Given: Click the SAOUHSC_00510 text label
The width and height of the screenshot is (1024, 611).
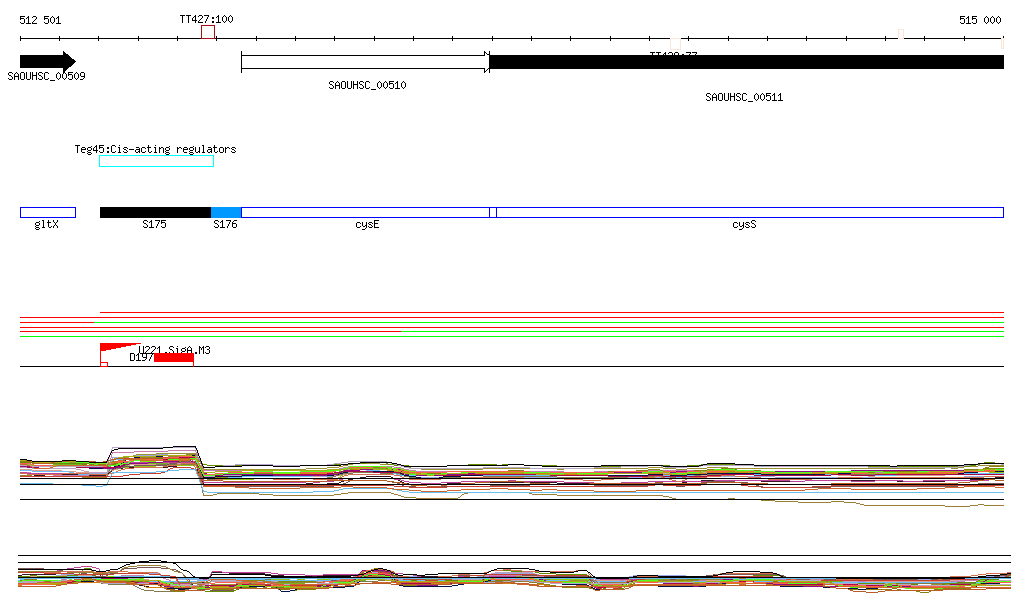Looking at the screenshot, I should [x=367, y=85].
